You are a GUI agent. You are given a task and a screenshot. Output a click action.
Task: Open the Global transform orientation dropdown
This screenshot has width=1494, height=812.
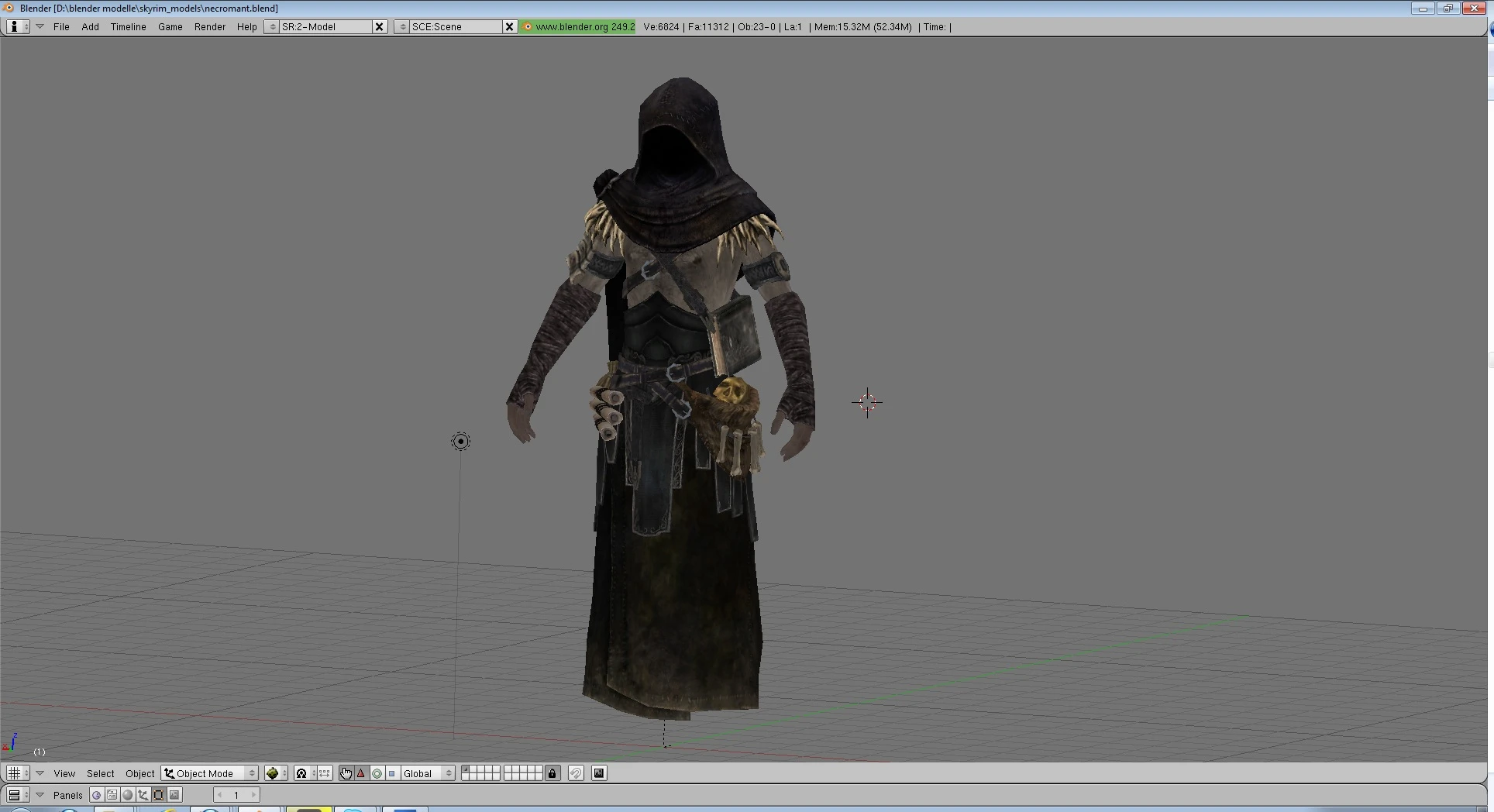coord(427,773)
